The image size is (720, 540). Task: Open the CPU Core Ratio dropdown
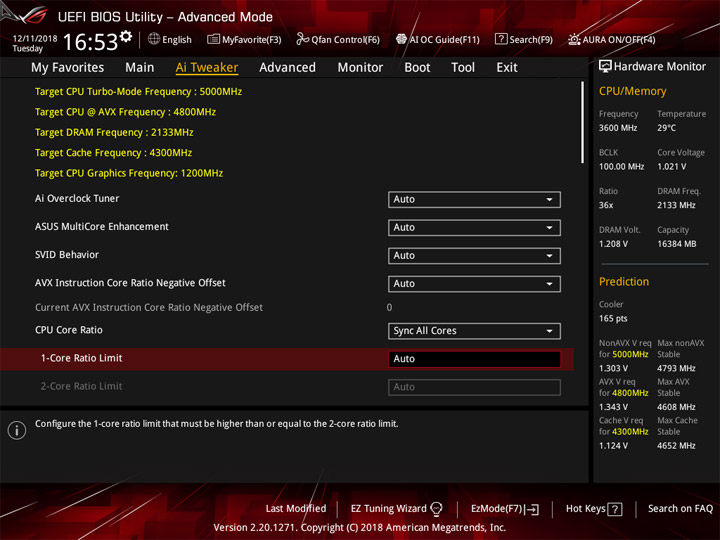click(474, 331)
